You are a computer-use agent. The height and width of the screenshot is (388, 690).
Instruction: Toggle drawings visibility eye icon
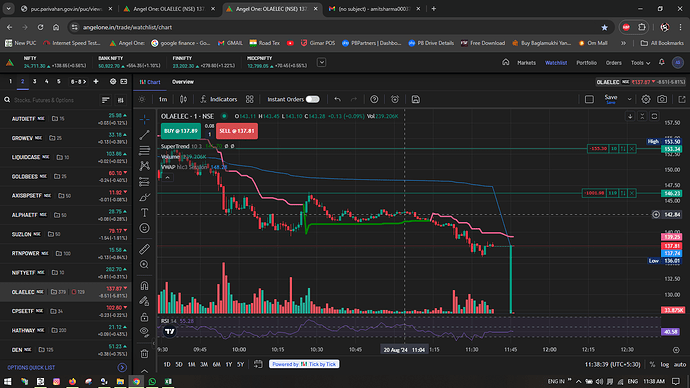(x=144, y=332)
